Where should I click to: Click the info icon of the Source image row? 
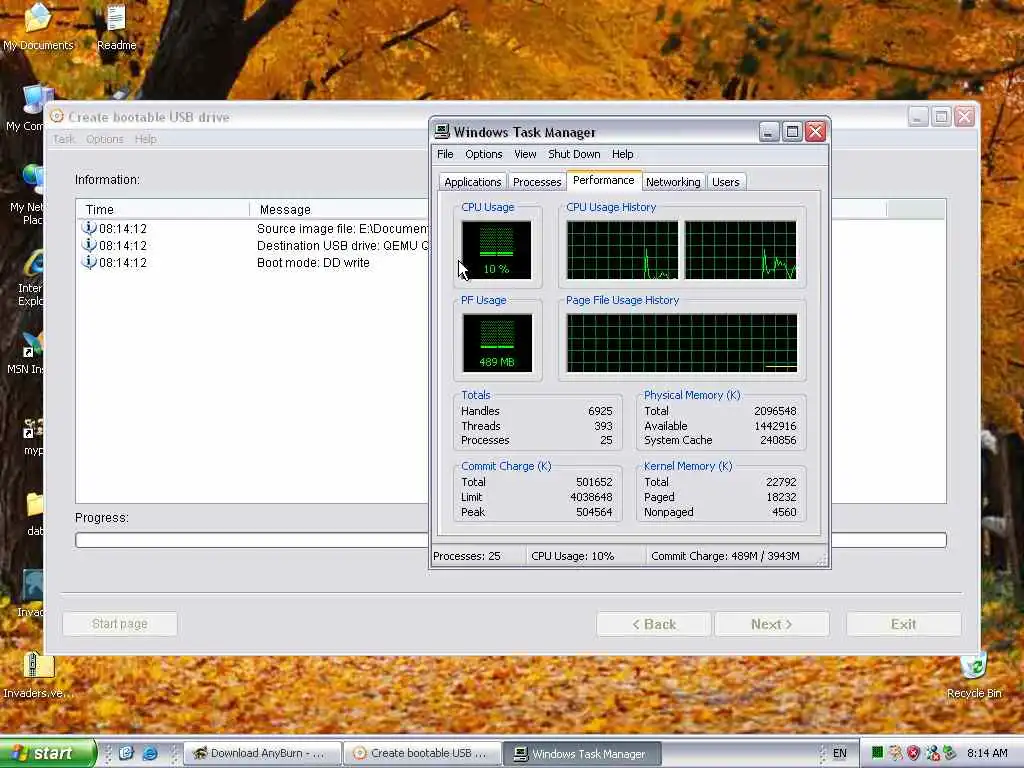(89, 228)
